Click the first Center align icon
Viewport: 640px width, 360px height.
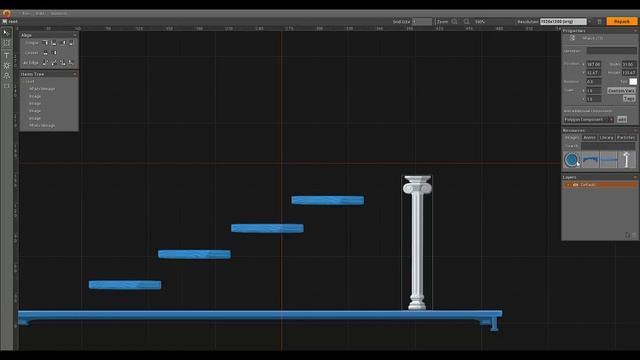[x=45, y=53]
